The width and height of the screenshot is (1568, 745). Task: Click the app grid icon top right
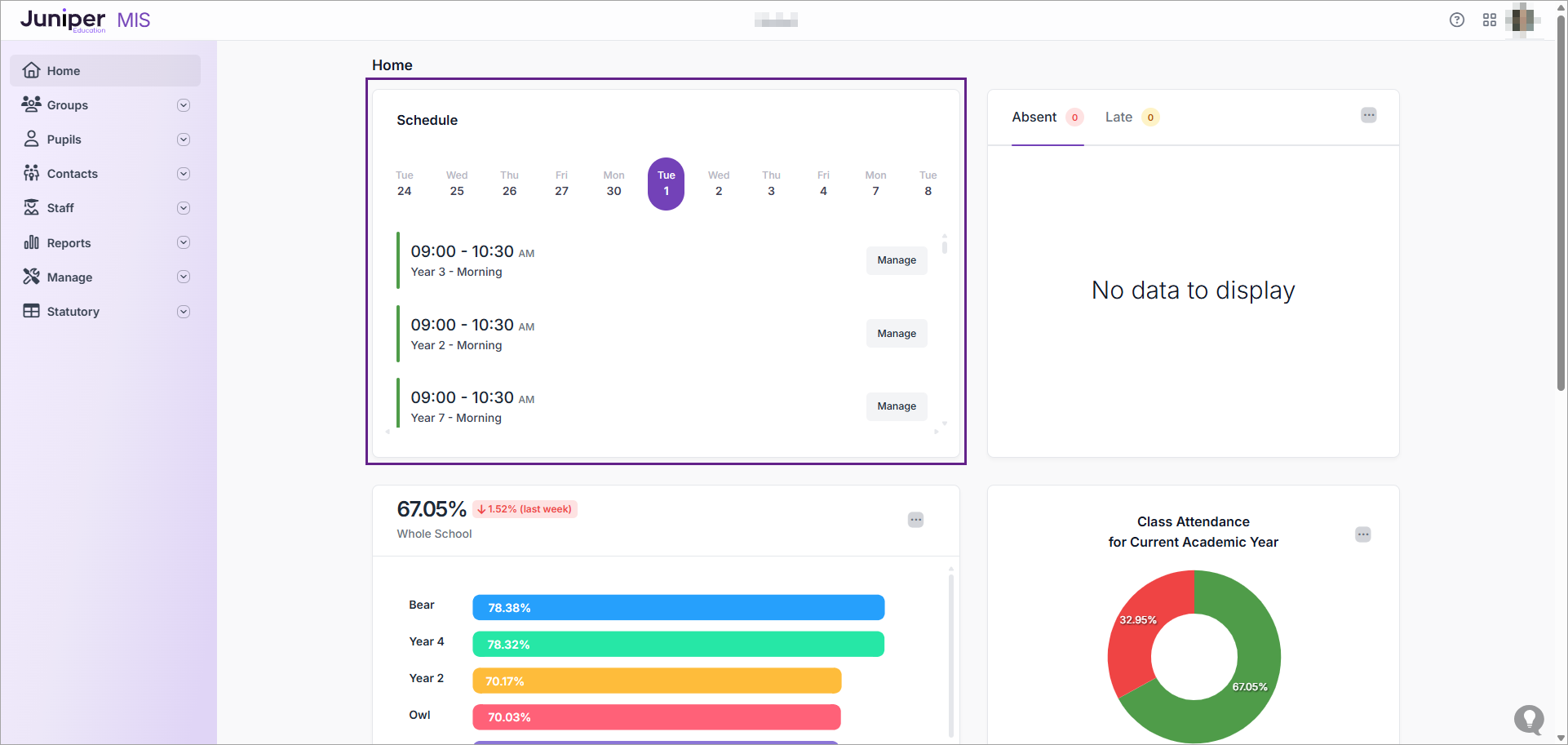click(x=1490, y=20)
